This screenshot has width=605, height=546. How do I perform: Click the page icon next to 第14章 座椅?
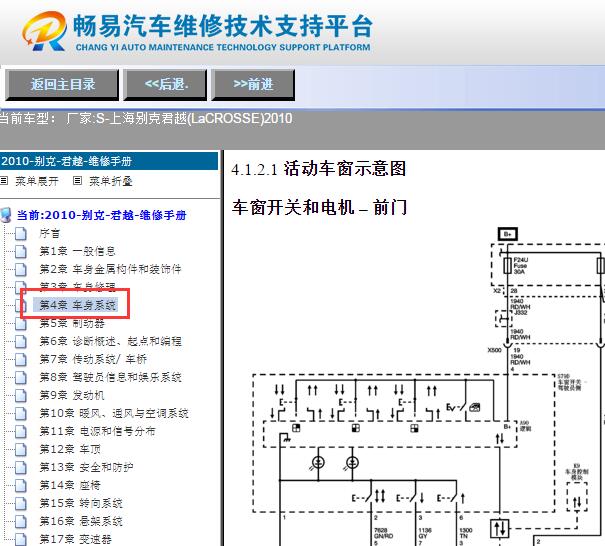tap(21, 485)
